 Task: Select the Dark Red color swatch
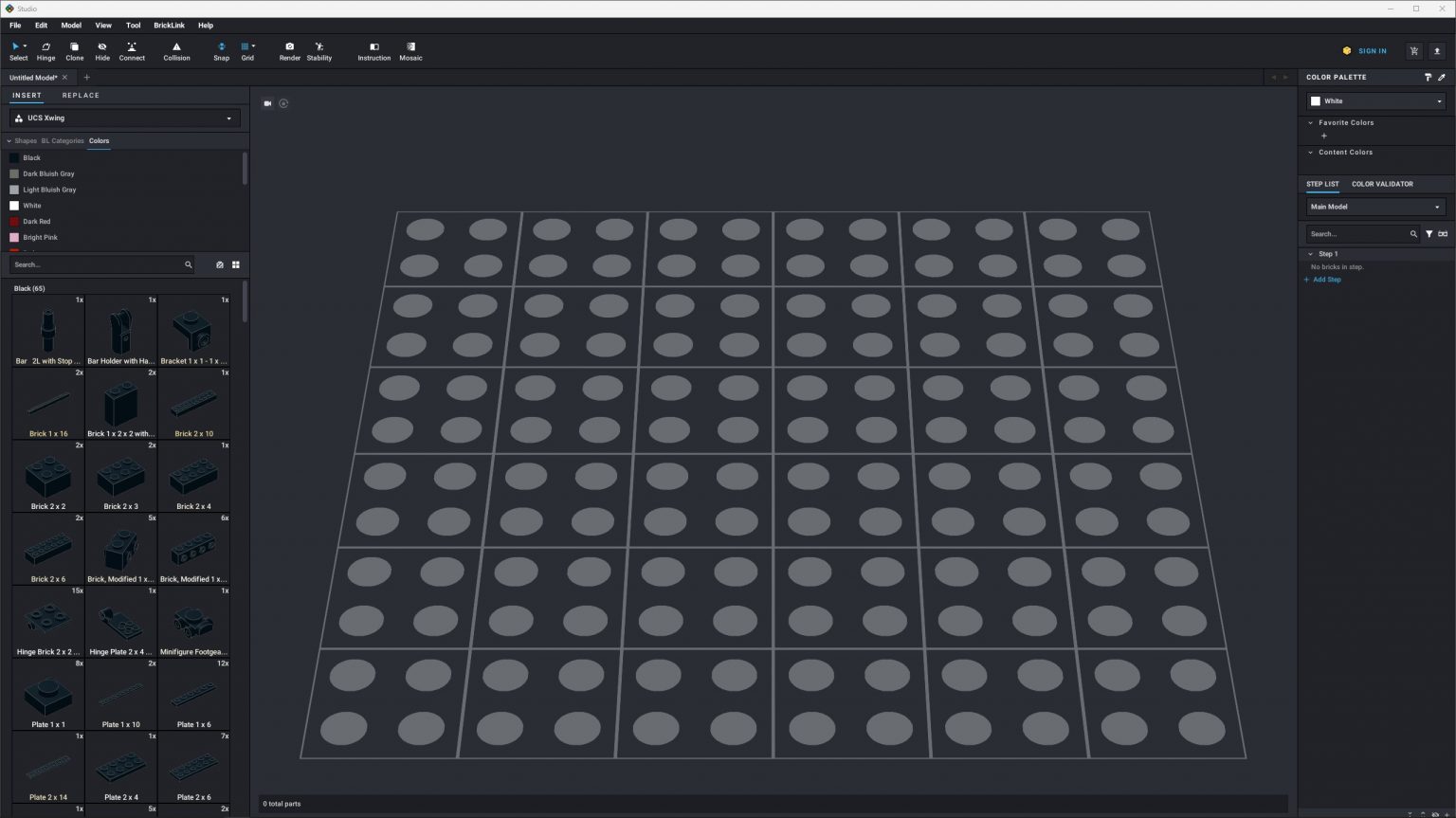[14, 221]
